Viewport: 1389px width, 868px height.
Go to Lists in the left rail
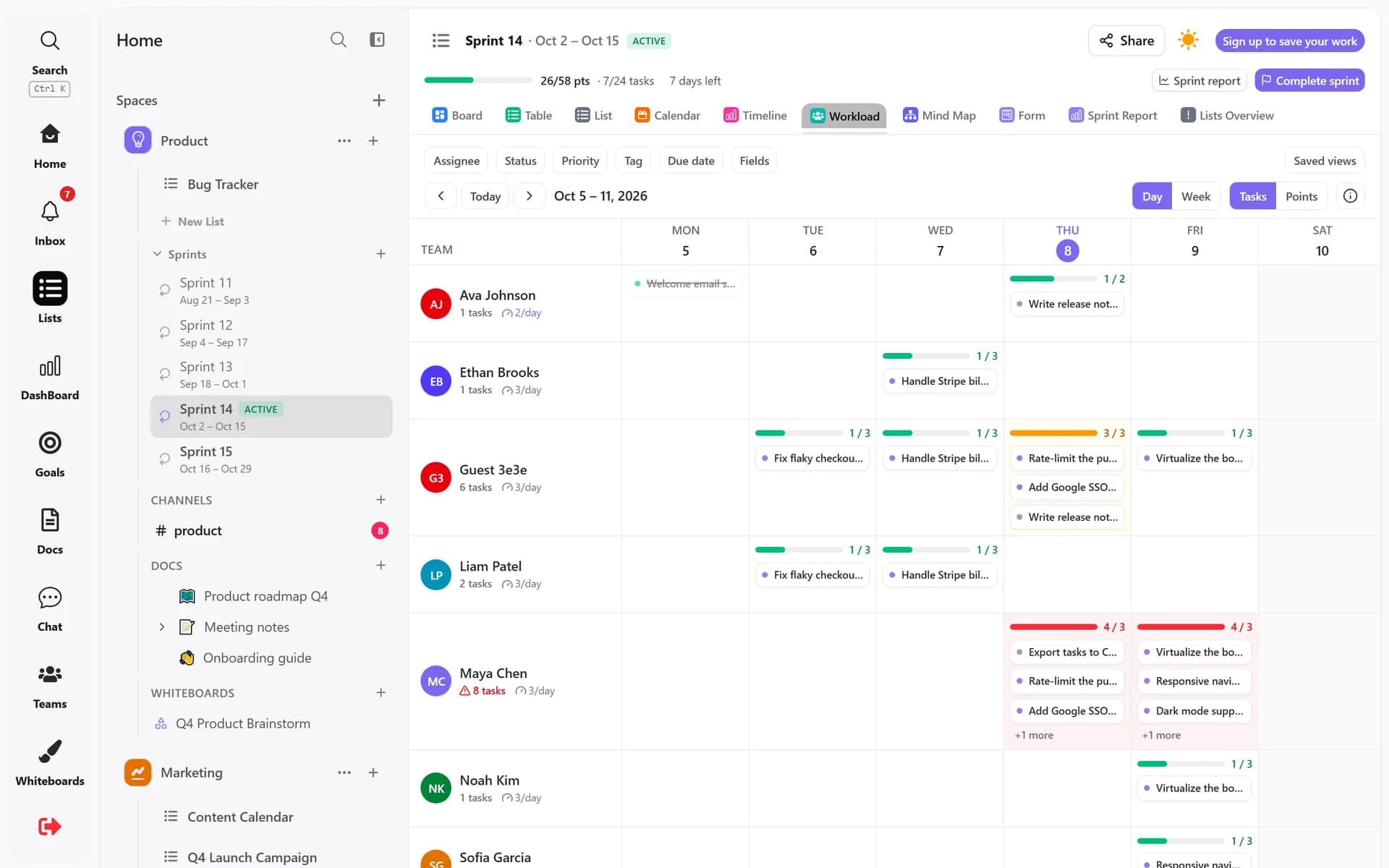(49, 299)
